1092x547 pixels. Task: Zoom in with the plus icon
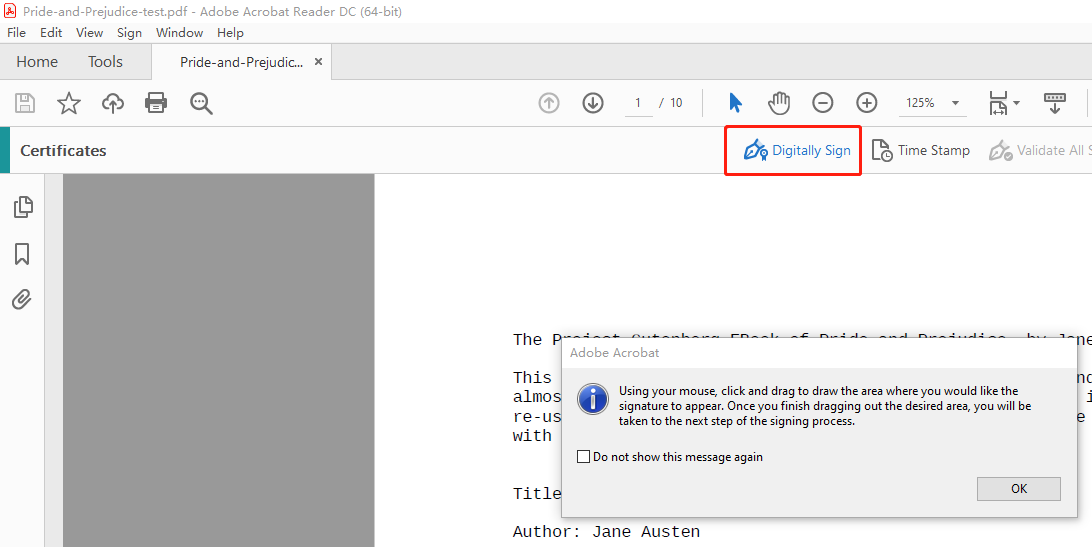(866, 103)
